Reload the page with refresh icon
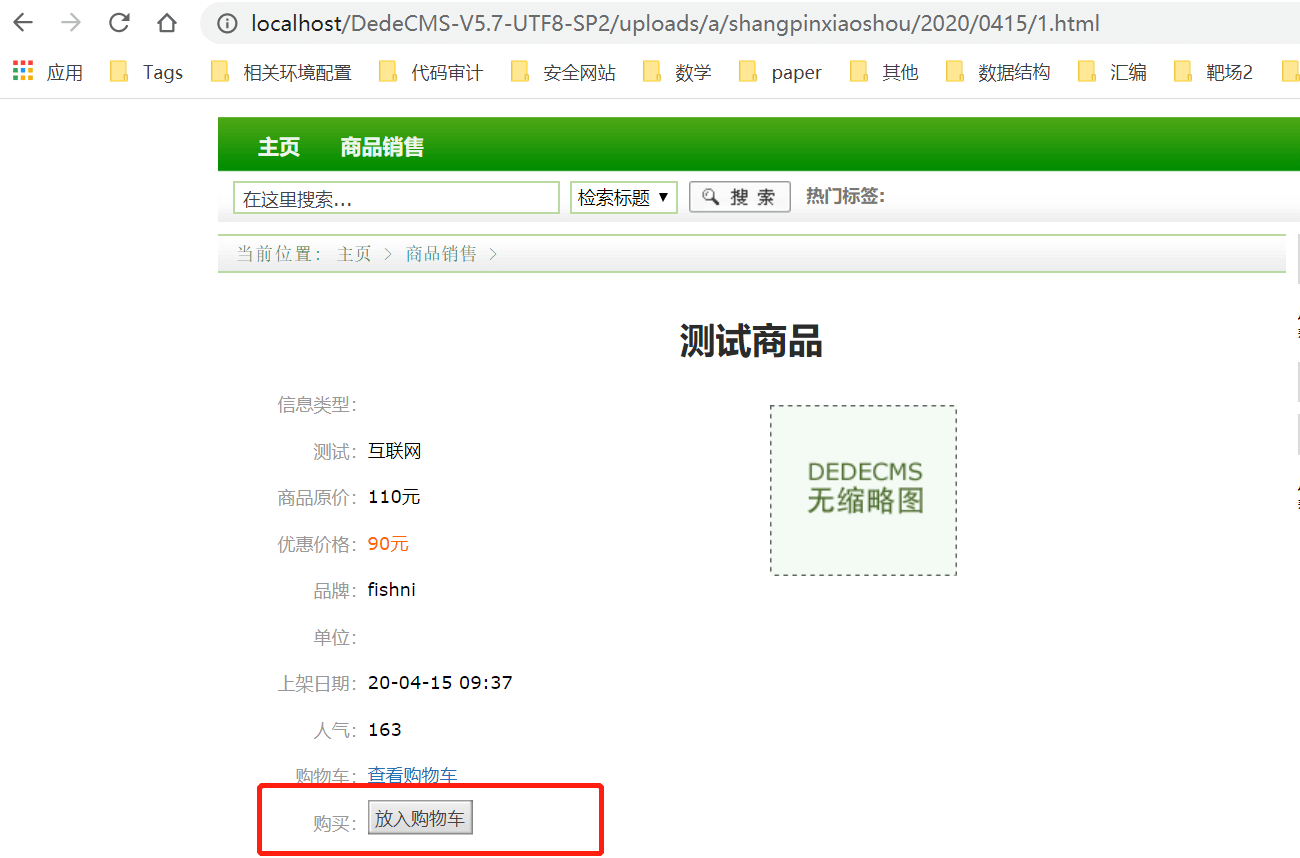Screen dimensions: 1300x858 [119, 23]
